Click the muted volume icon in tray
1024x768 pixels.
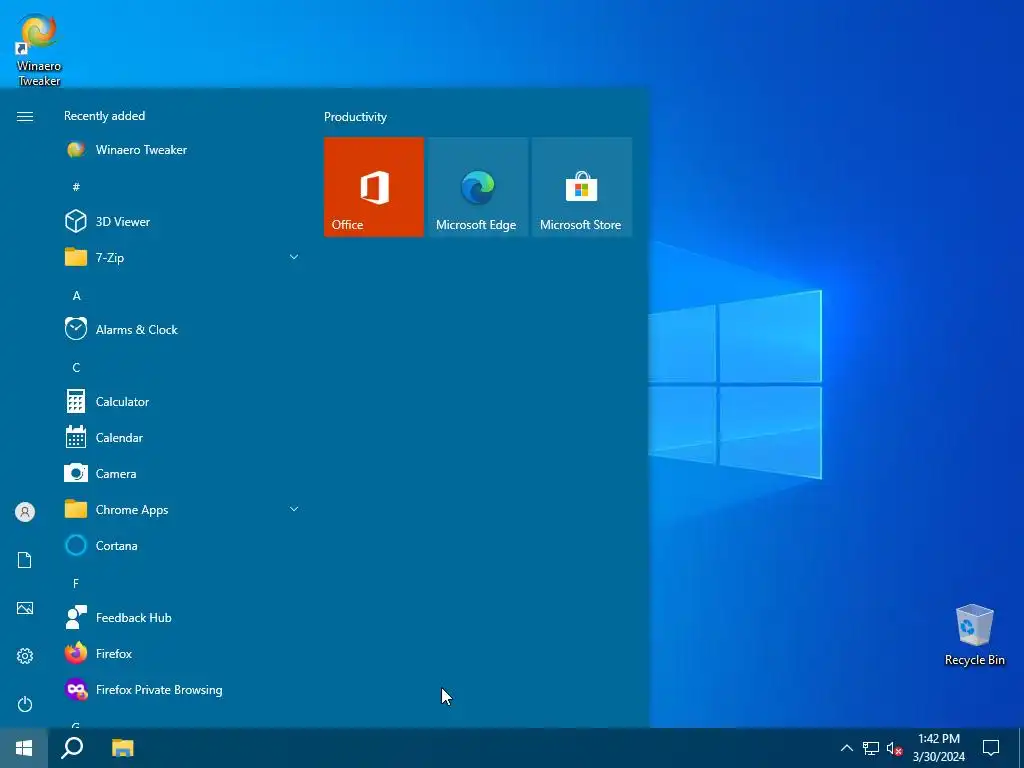point(894,748)
